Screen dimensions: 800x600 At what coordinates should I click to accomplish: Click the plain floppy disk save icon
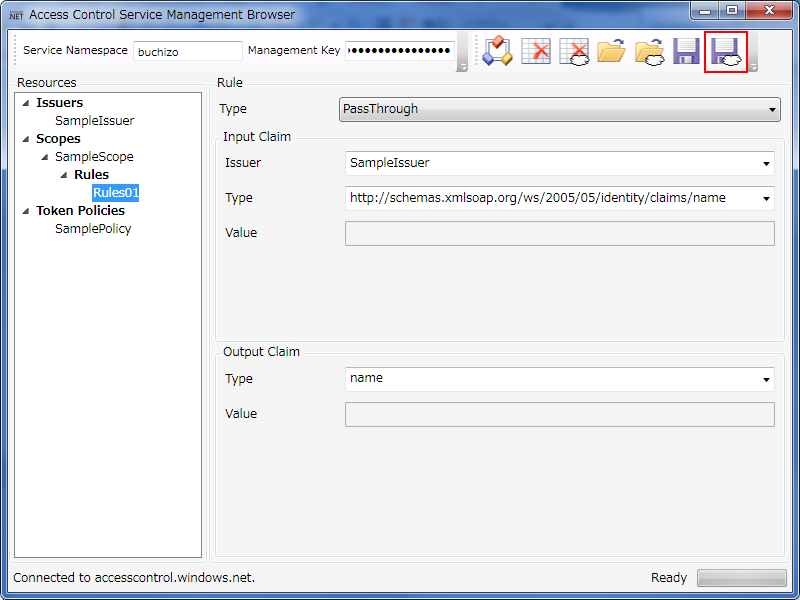(x=686, y=51)
